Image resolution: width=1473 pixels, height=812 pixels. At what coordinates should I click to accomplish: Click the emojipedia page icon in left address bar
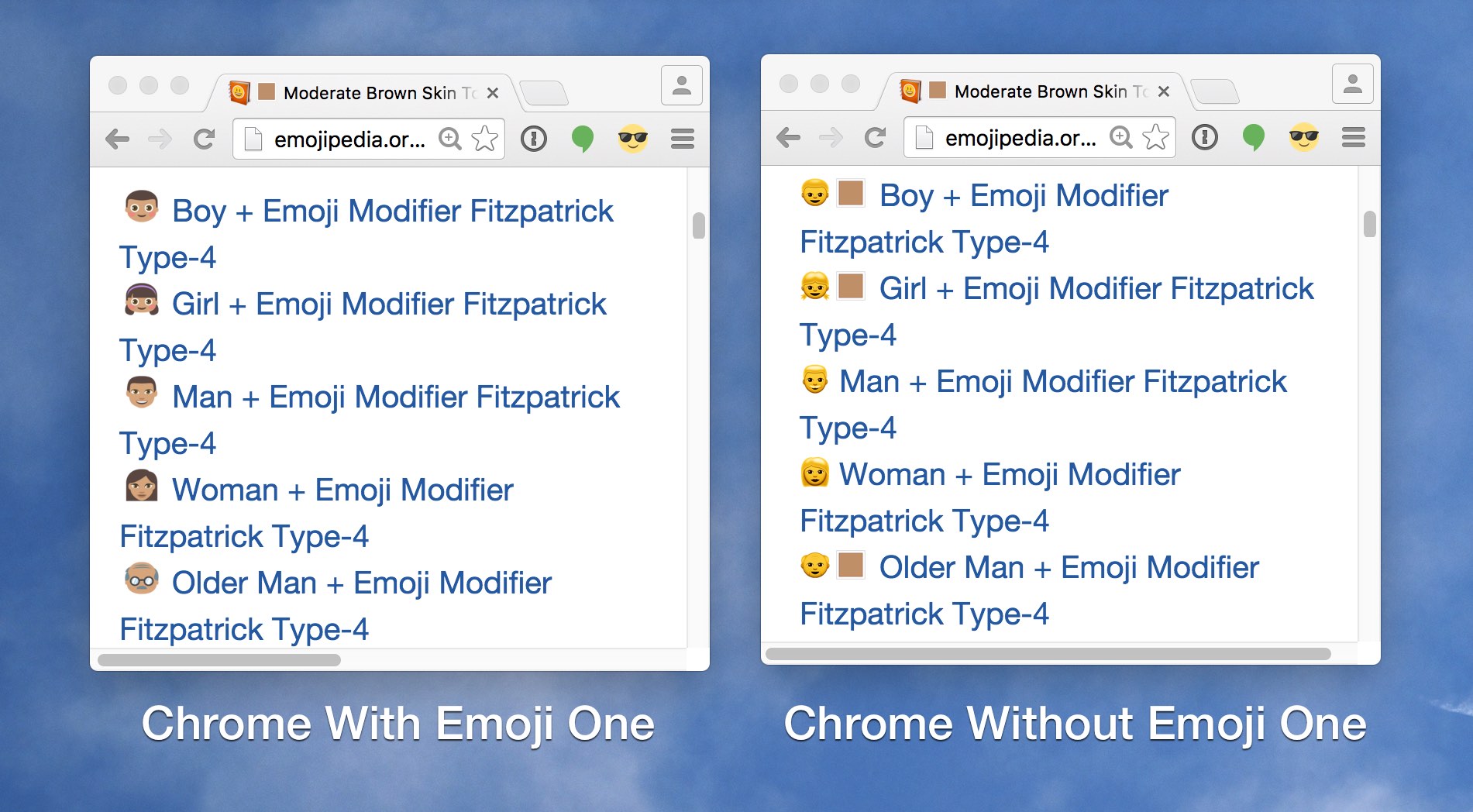click(x=253, y=139)
